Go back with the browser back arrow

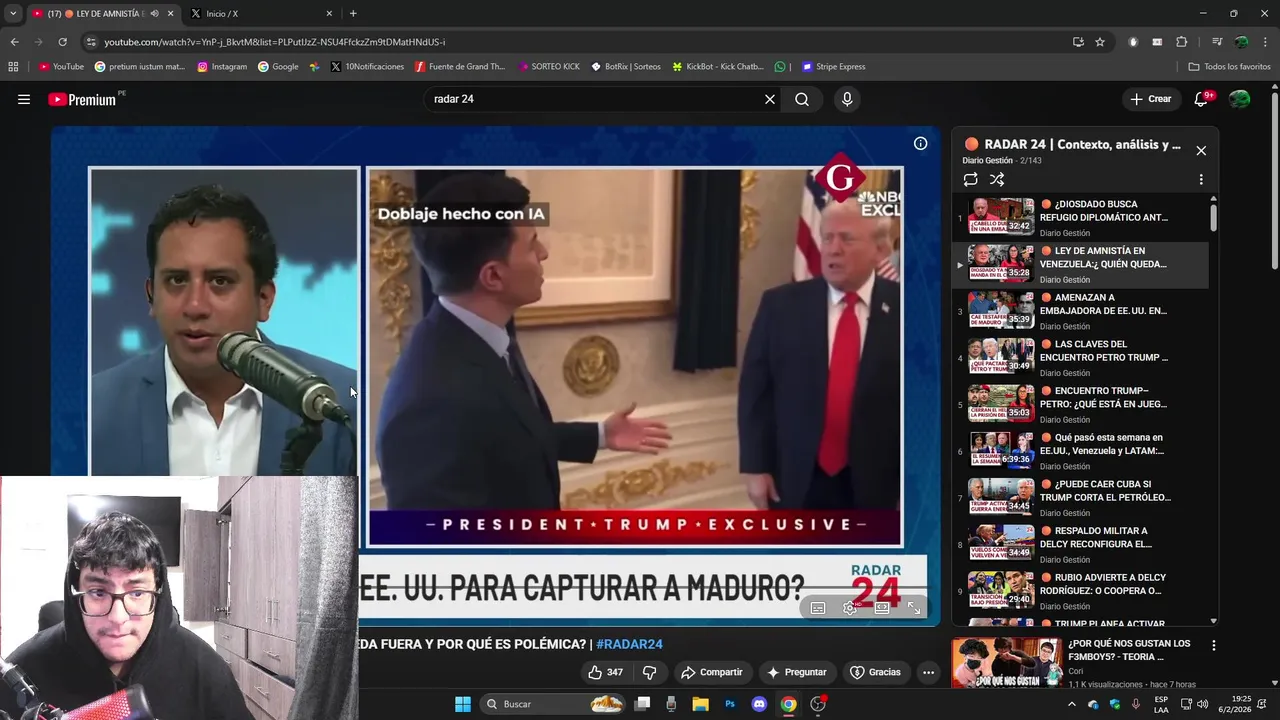click(14, 42)
